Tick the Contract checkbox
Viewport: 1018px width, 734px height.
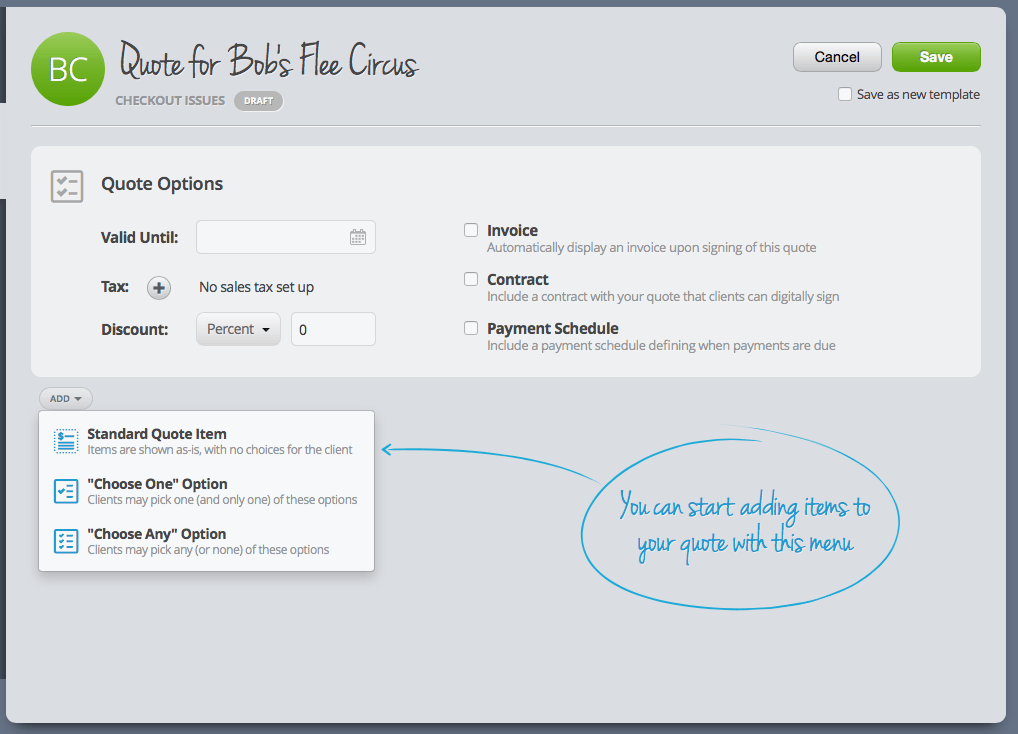tap(471, 279)
